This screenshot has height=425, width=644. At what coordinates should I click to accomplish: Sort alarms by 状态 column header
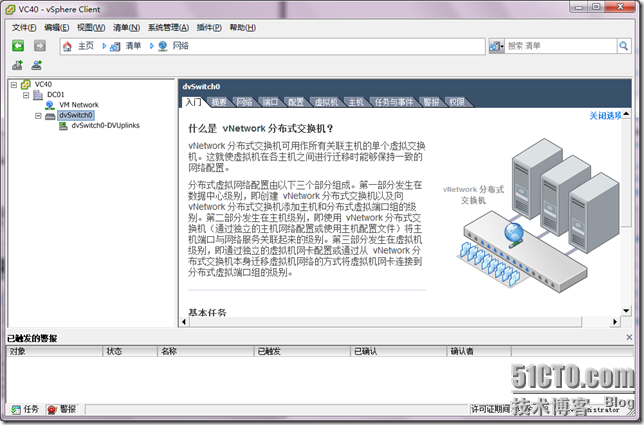(x=130, y=351)
